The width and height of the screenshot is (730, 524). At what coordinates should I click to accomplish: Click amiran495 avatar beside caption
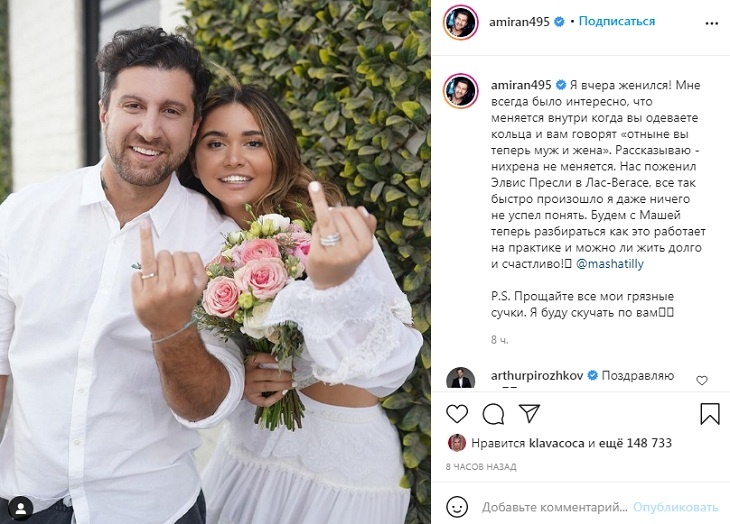[461, 91]
